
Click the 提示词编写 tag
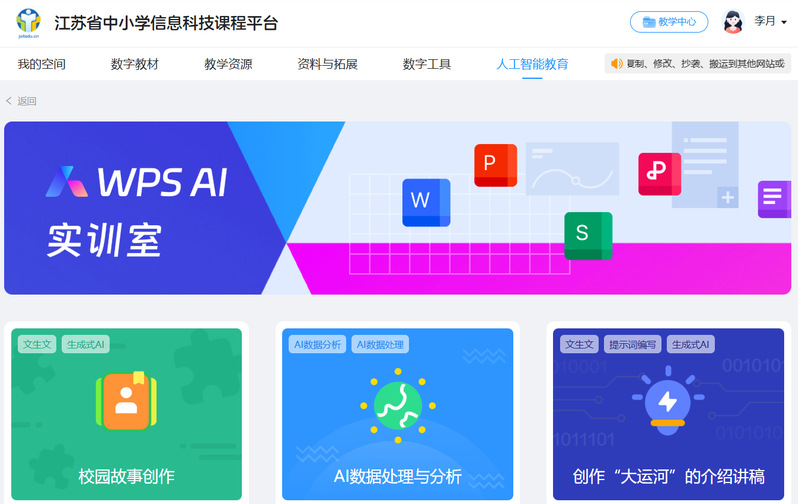633,345
